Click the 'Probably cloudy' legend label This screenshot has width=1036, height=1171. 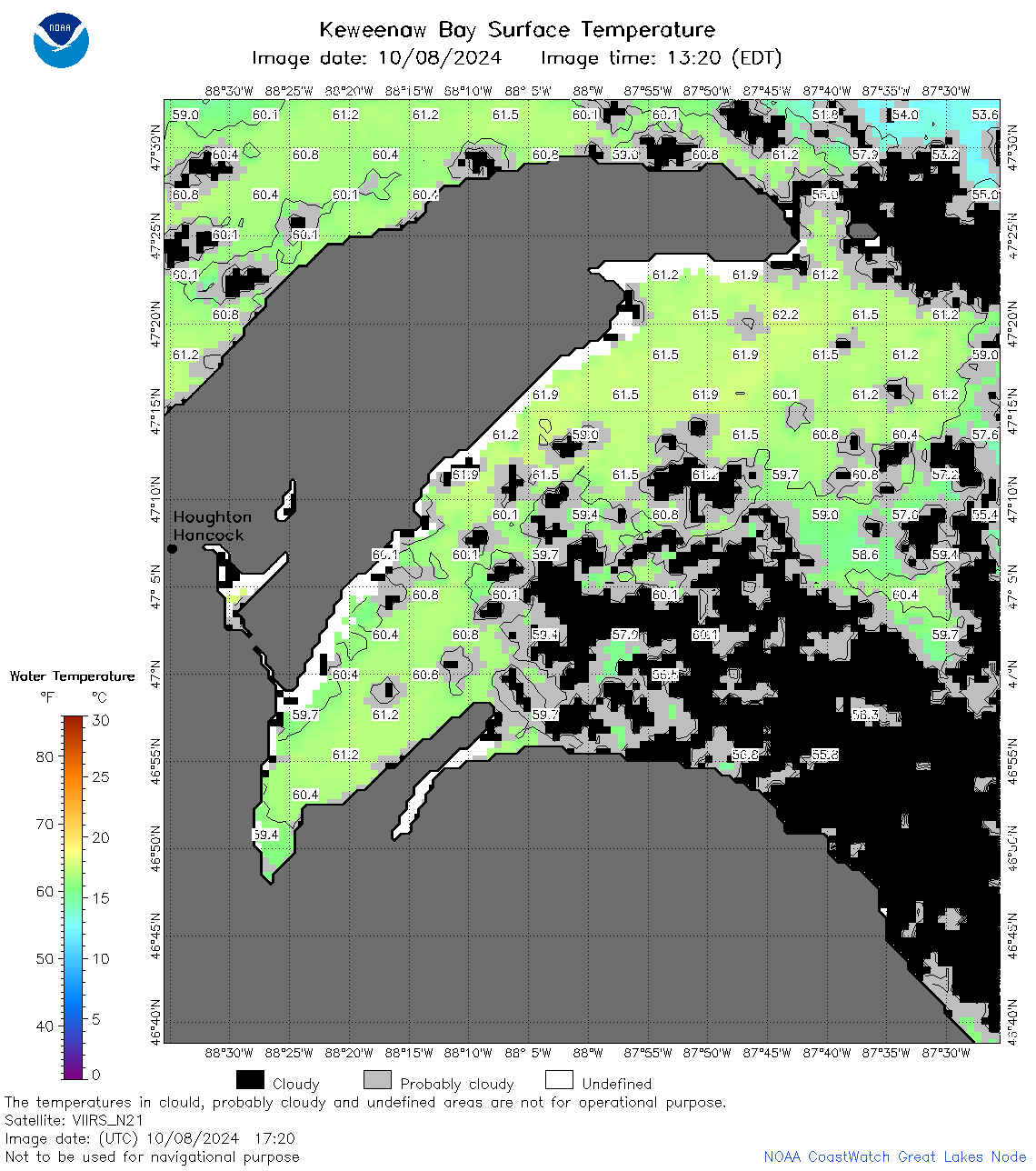457,1084
